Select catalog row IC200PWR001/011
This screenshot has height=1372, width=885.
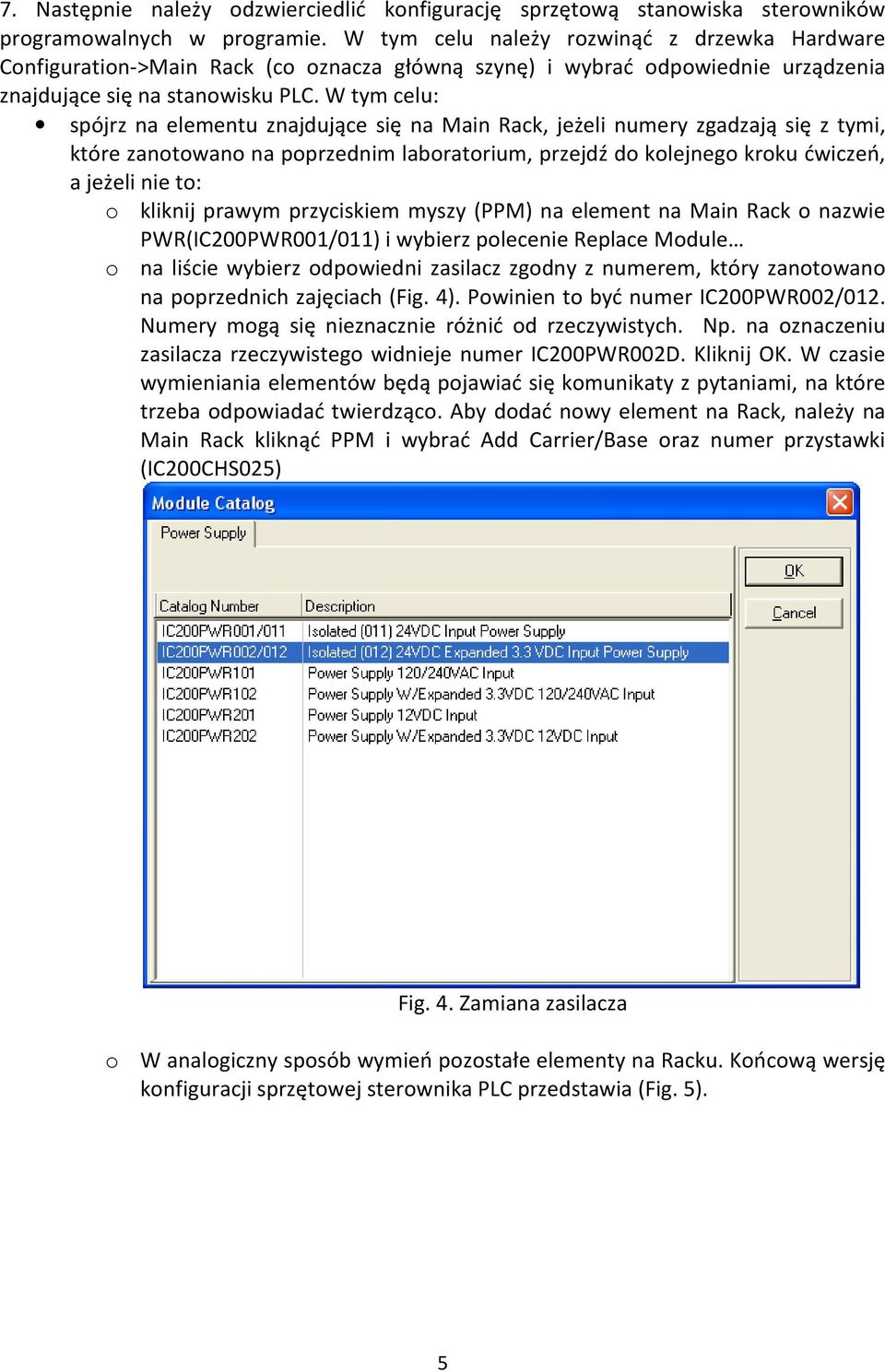click(442, 631)
